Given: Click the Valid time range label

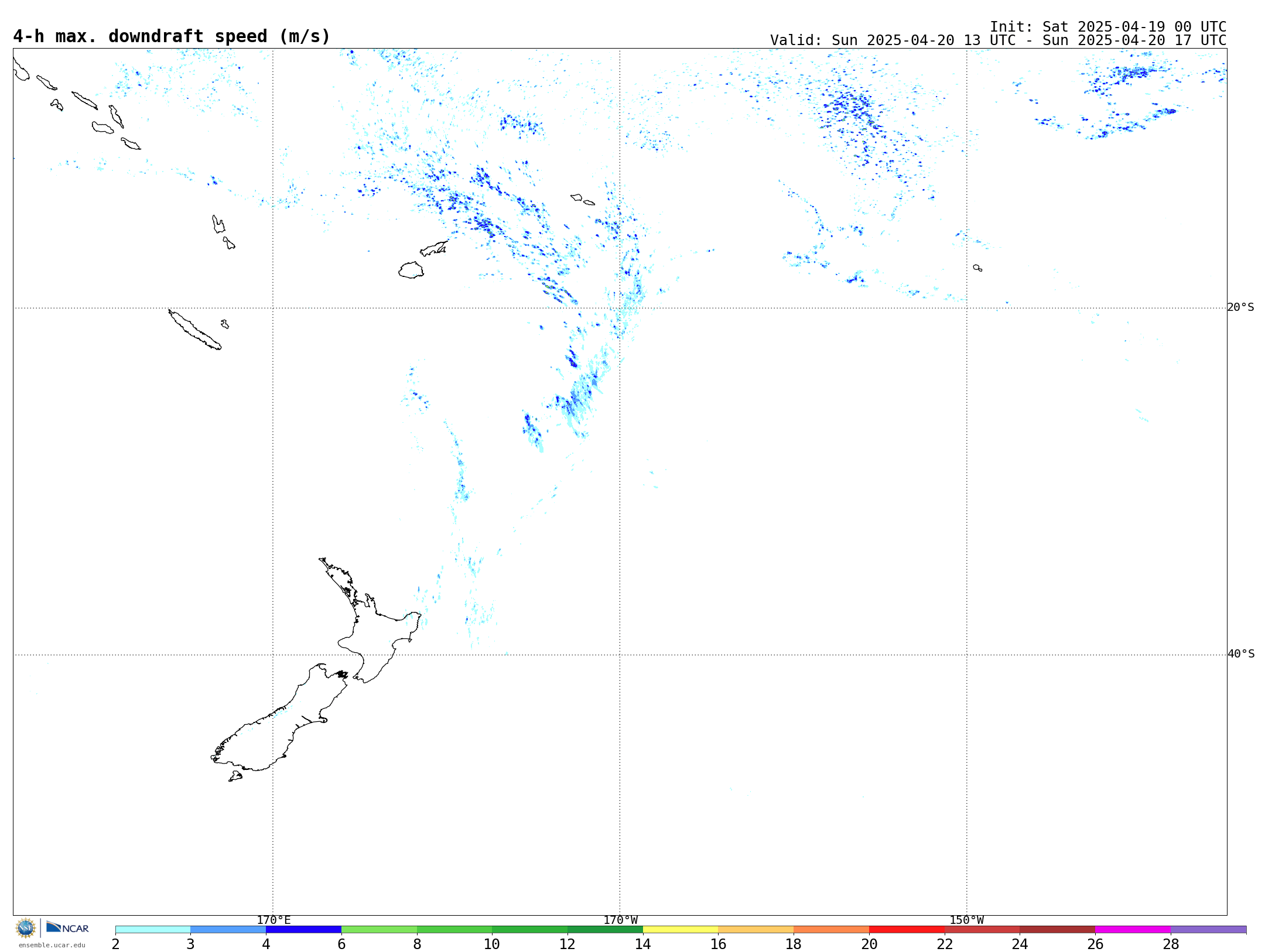Looking at the screenshot, I should pos(998,40).
